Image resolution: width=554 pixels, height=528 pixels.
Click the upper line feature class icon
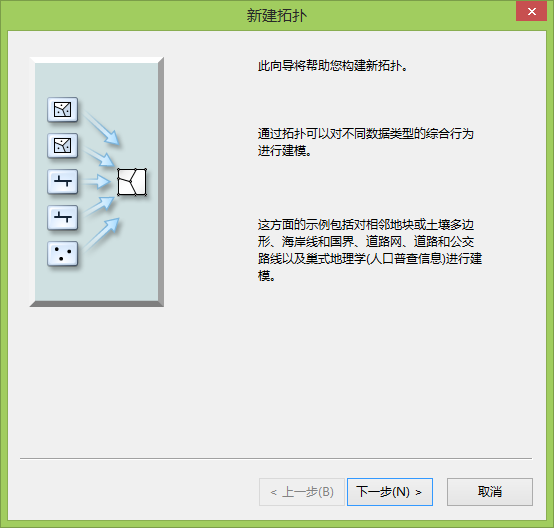coord(63,182)
